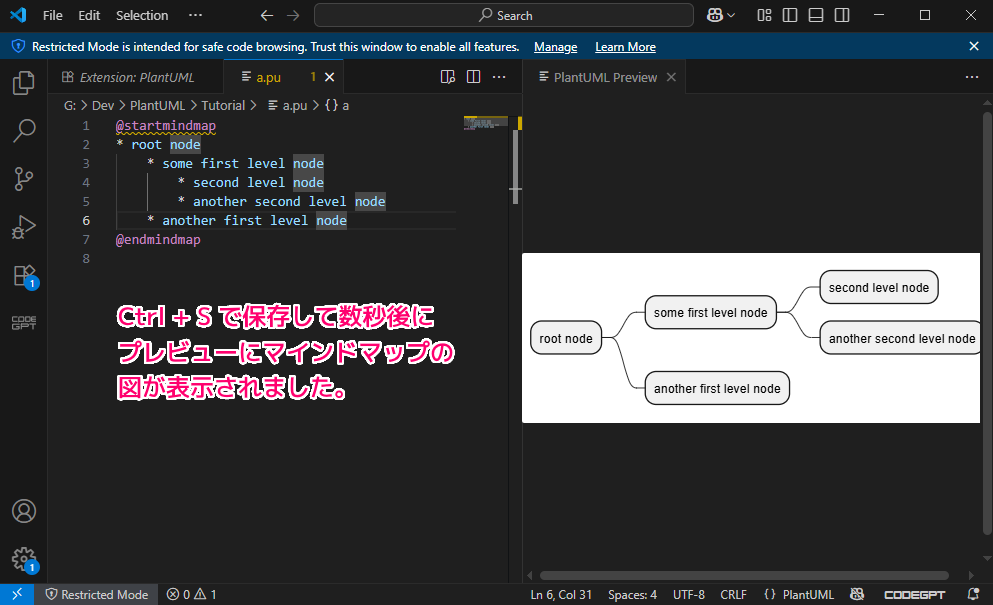Click the Learn More link in banner
This screenshot has width=993, height=605.
625,47
